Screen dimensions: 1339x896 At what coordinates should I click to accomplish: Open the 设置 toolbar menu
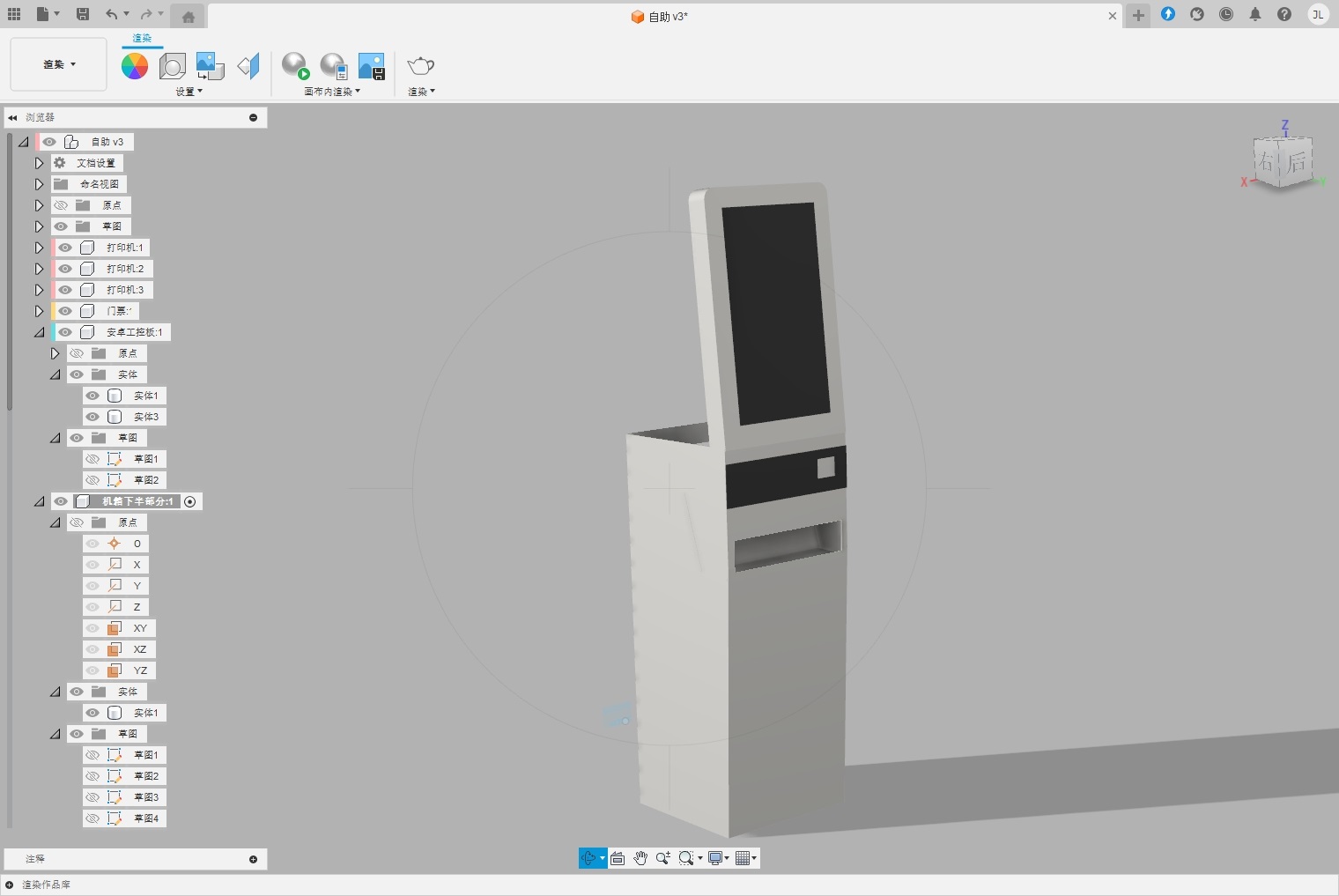coord(189,92)
